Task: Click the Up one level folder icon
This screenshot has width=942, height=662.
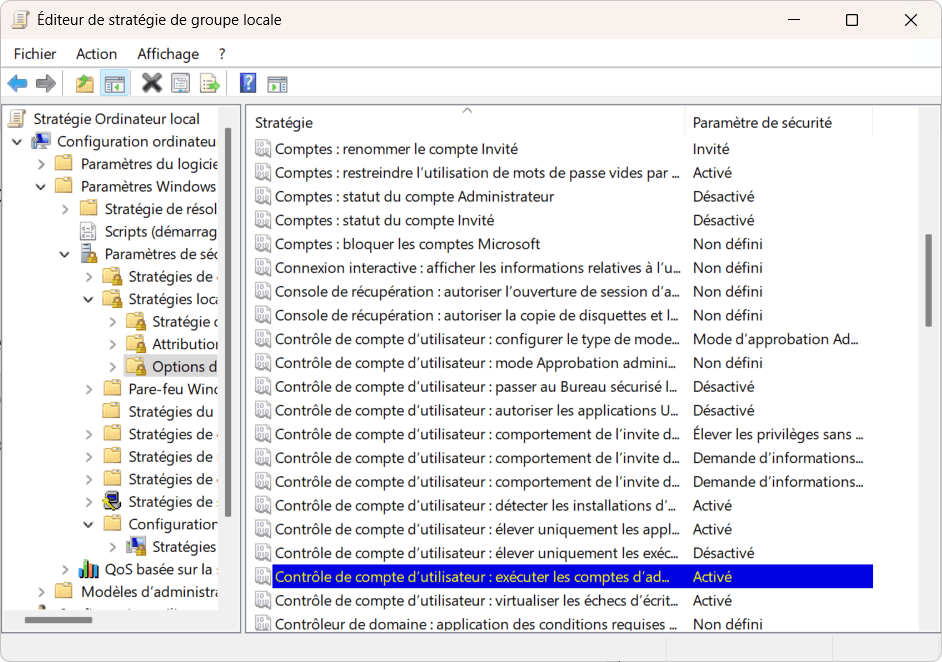Action: 84,84
